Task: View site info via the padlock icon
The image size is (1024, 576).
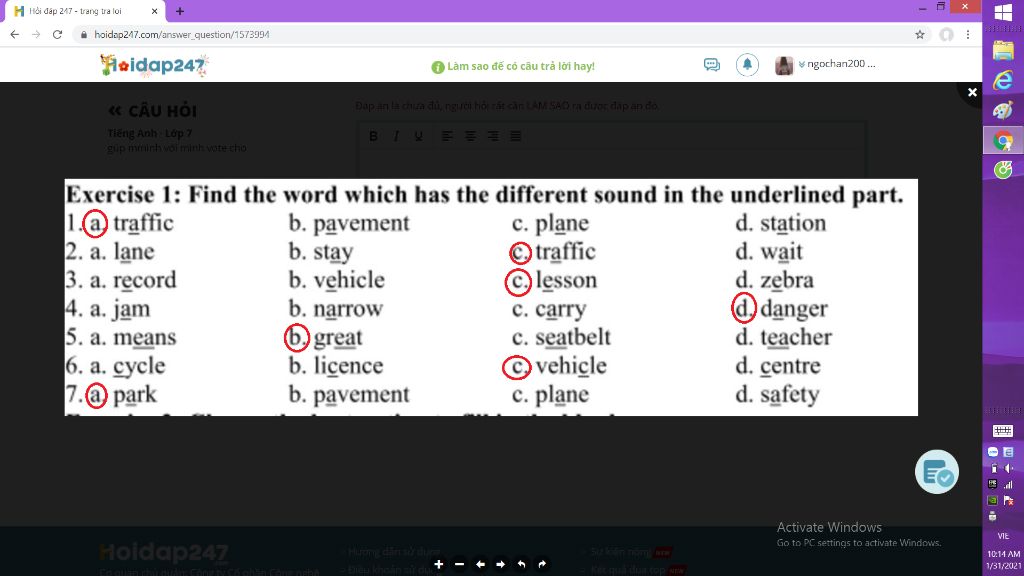Action: [84, 35]
